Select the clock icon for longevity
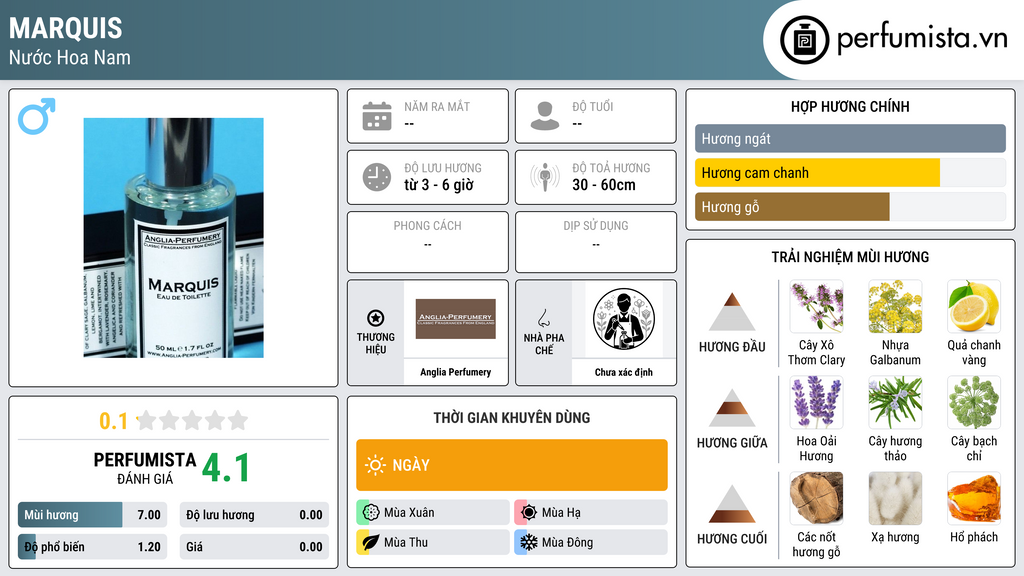1024x576 pixels. (x=377, y=177)
